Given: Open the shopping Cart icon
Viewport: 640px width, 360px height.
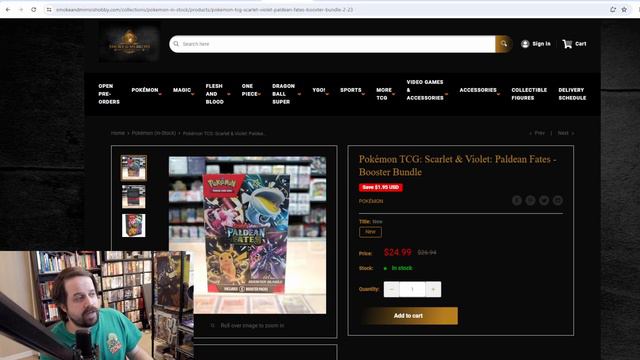Looking at the screenshot, I should click(567, 44).
